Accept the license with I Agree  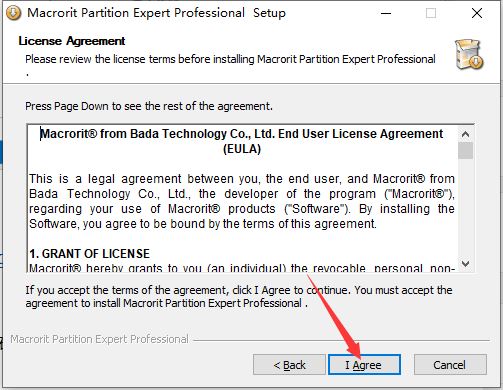pos(364,365)
